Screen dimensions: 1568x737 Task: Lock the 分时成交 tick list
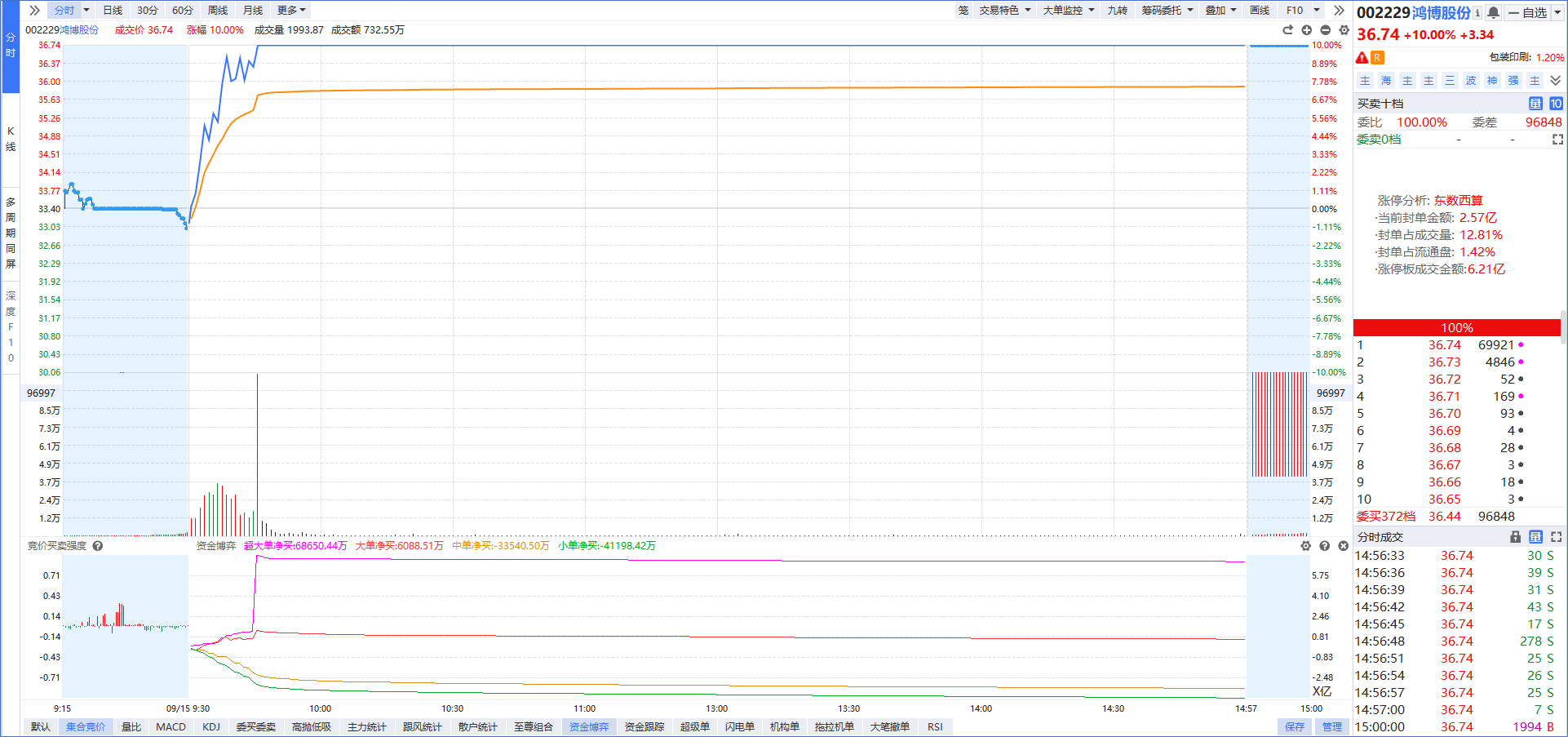tap(1515, 537)
